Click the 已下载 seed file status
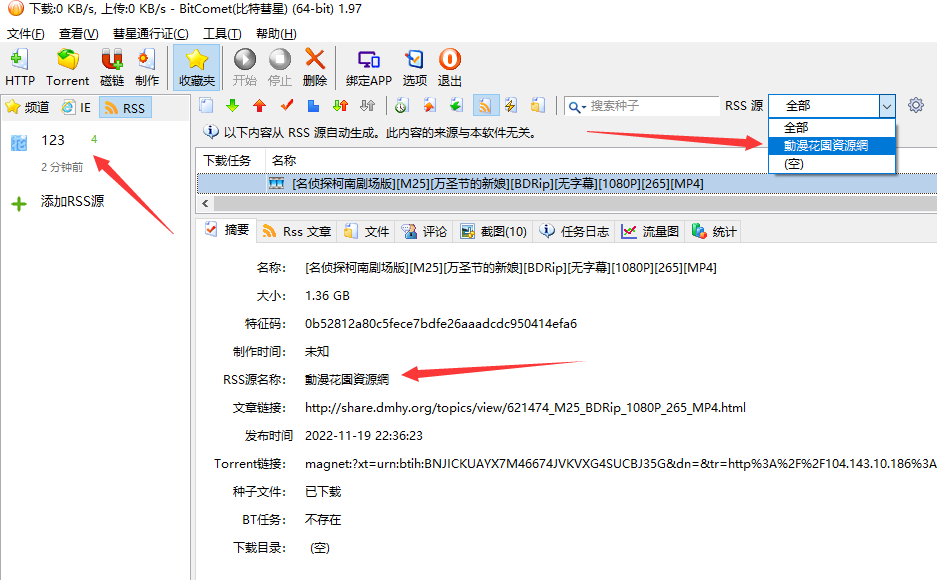The width and height of the screenshot is (937, 580). [323, 492]
